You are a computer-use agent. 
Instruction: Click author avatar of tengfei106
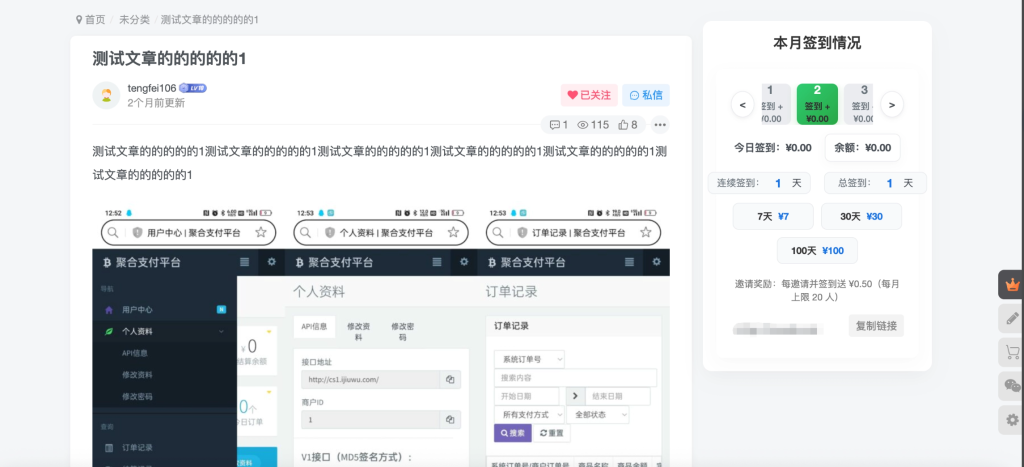pyautogui.click(x=106, y=95)
